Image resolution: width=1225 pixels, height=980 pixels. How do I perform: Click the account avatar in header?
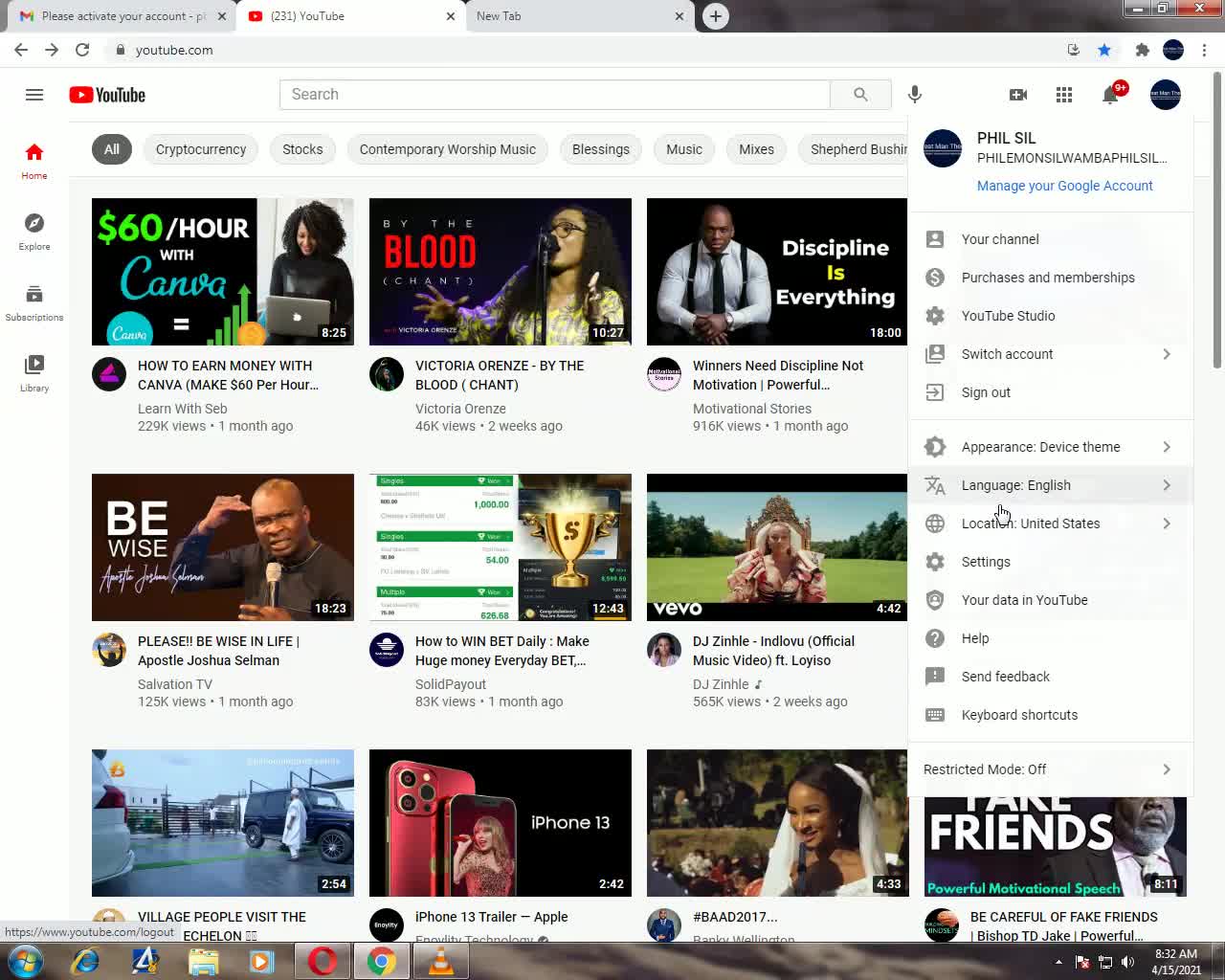[x=1166, y=95]
